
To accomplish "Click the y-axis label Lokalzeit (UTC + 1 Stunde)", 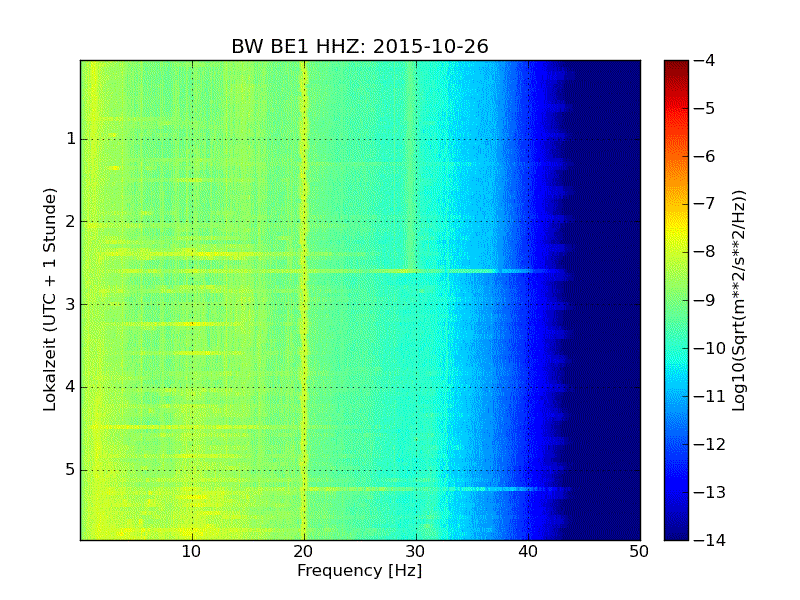I will (49, 300).
